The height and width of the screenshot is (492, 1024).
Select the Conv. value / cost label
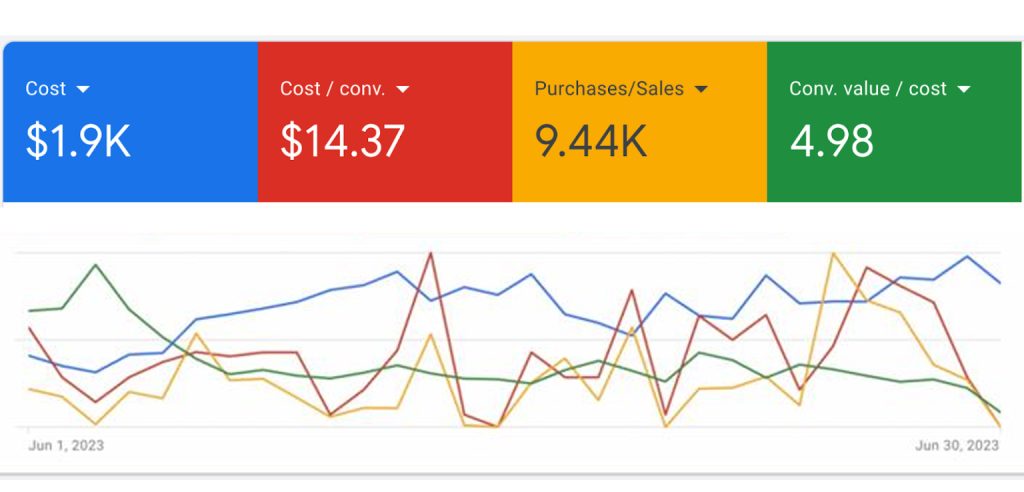tap(868, 89)
